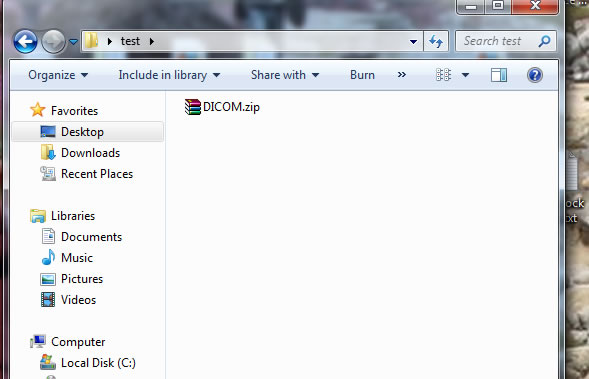Open address bar history dropdown
Viewport: 589px width, 379px height.
(x=413, y=41)
